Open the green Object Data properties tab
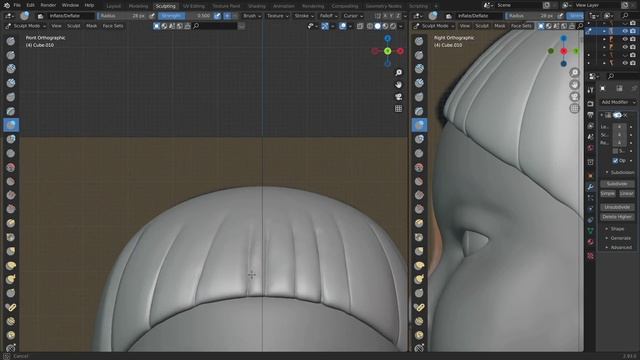This screenshot has width=640, height=360. pyautogui.click(x=590, y=231)
